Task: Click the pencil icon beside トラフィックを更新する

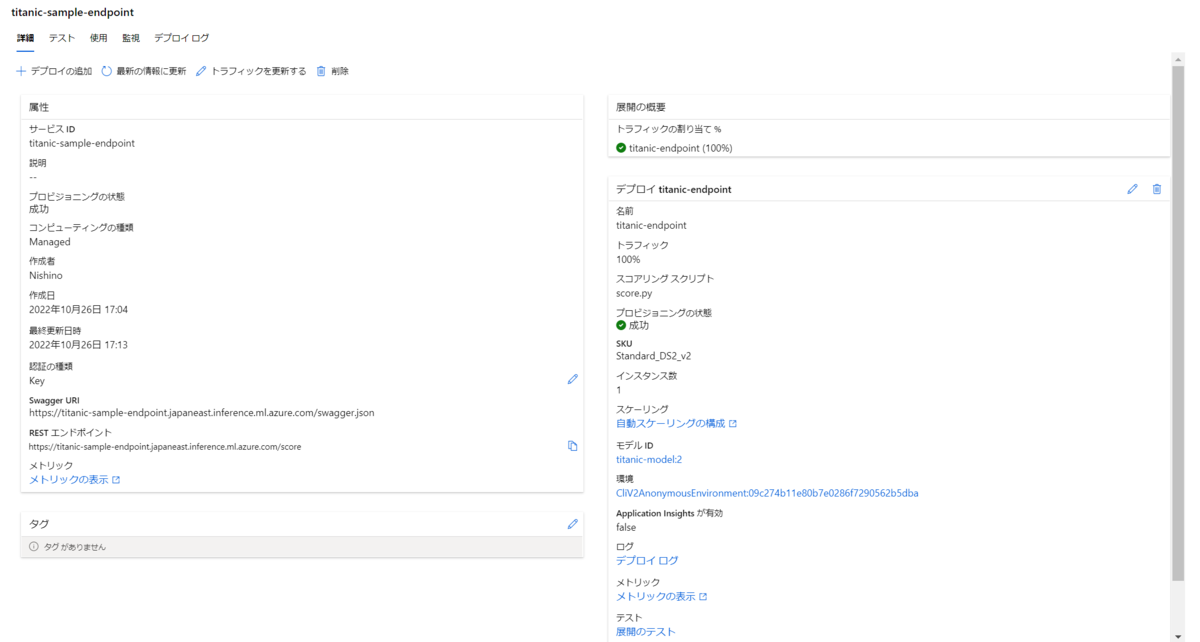Action: (201, 71)
